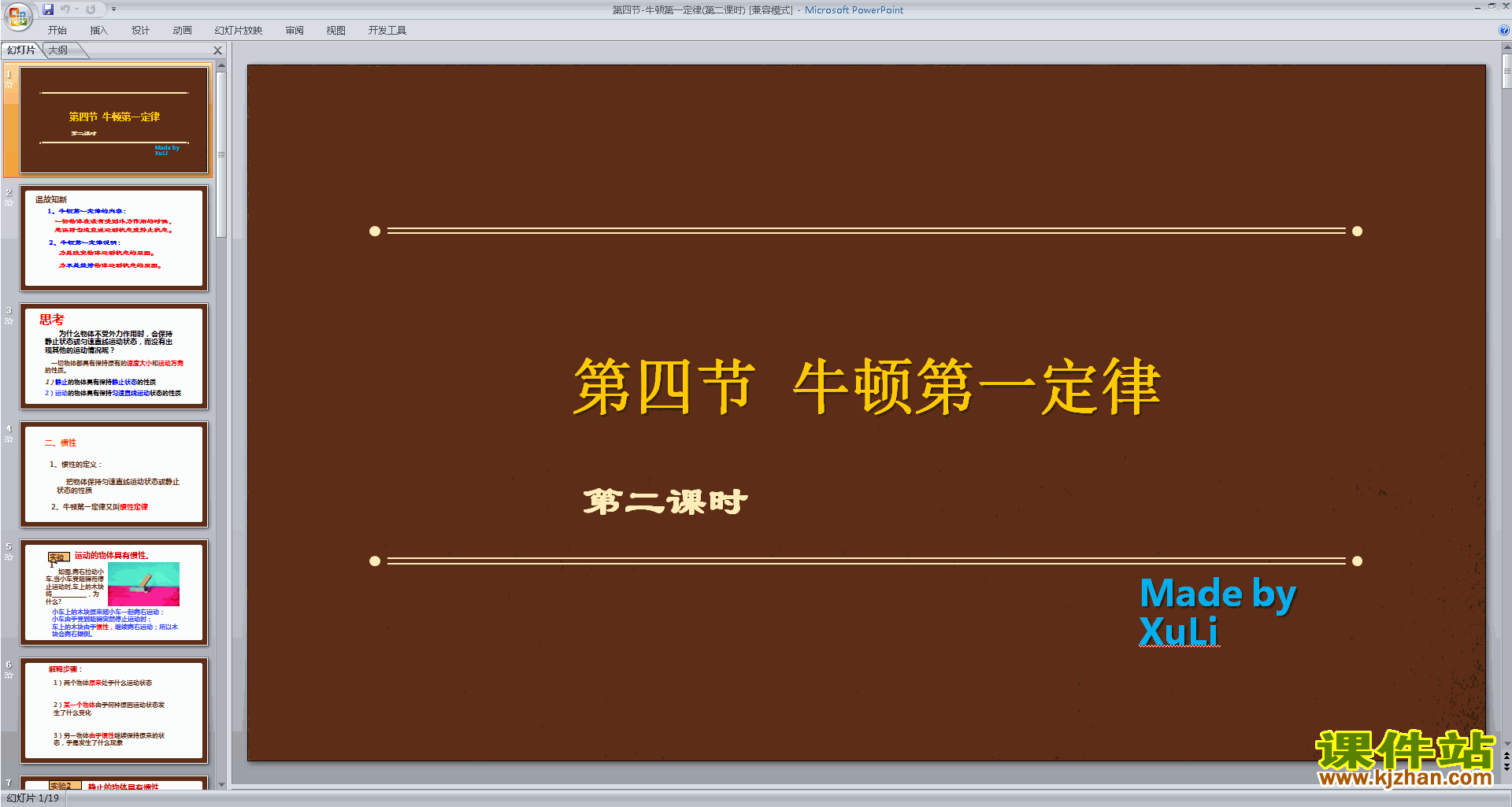Switch to the 幻灯片 pane tab
This screenshot has height=807, width=1512.
click(21, 50)
